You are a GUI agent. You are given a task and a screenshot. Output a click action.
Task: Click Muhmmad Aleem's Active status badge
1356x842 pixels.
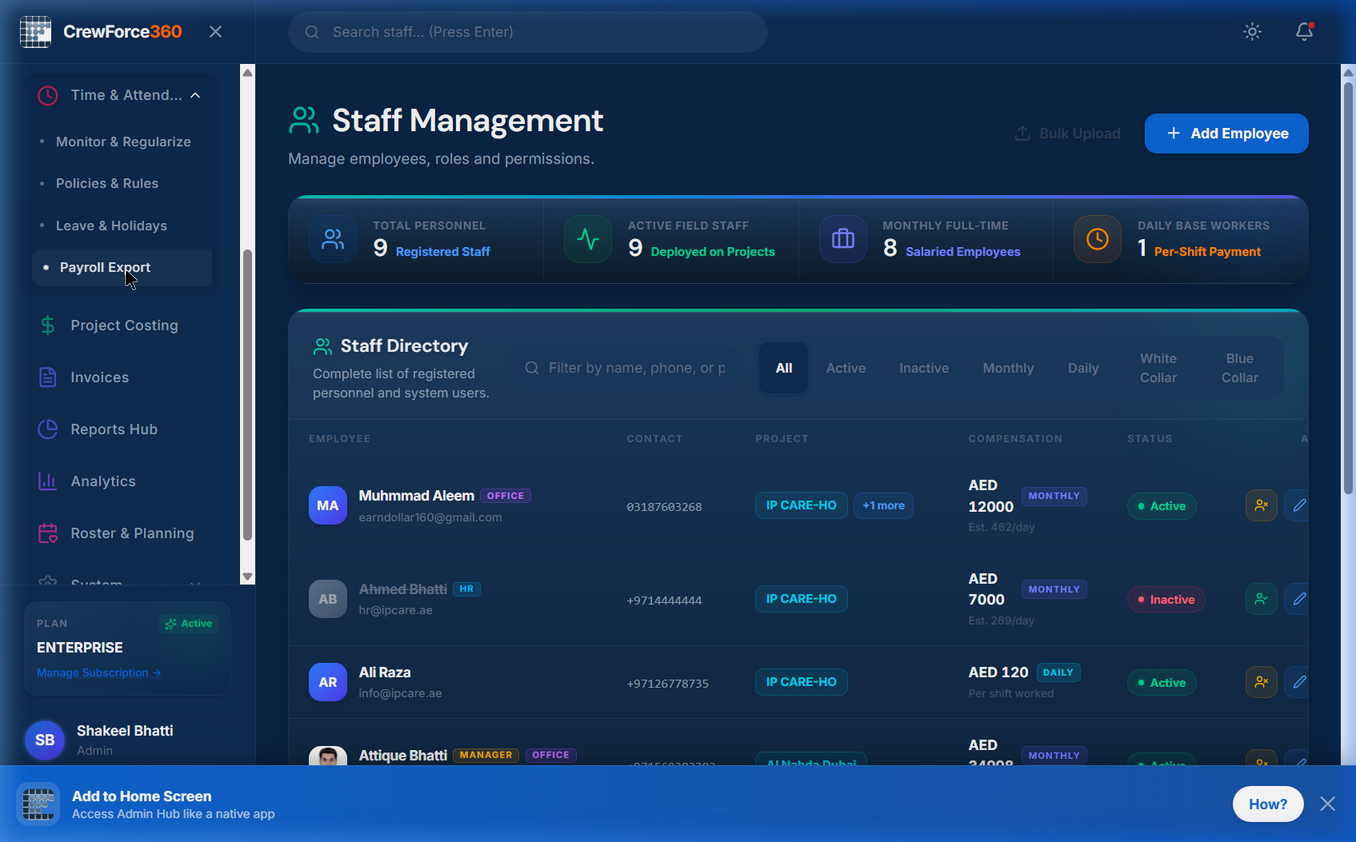(x=1161, y=506)
